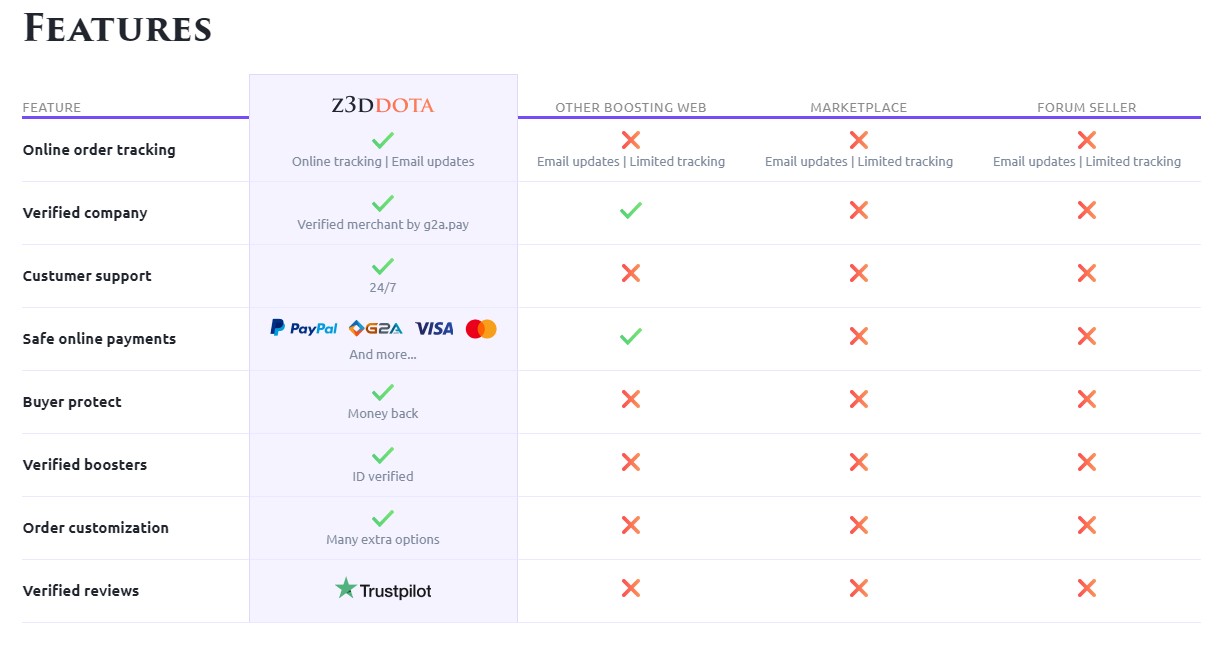Click Z3DDOTA green check for Buyer protect
The image size is (1231, 657).
(383, 392)
